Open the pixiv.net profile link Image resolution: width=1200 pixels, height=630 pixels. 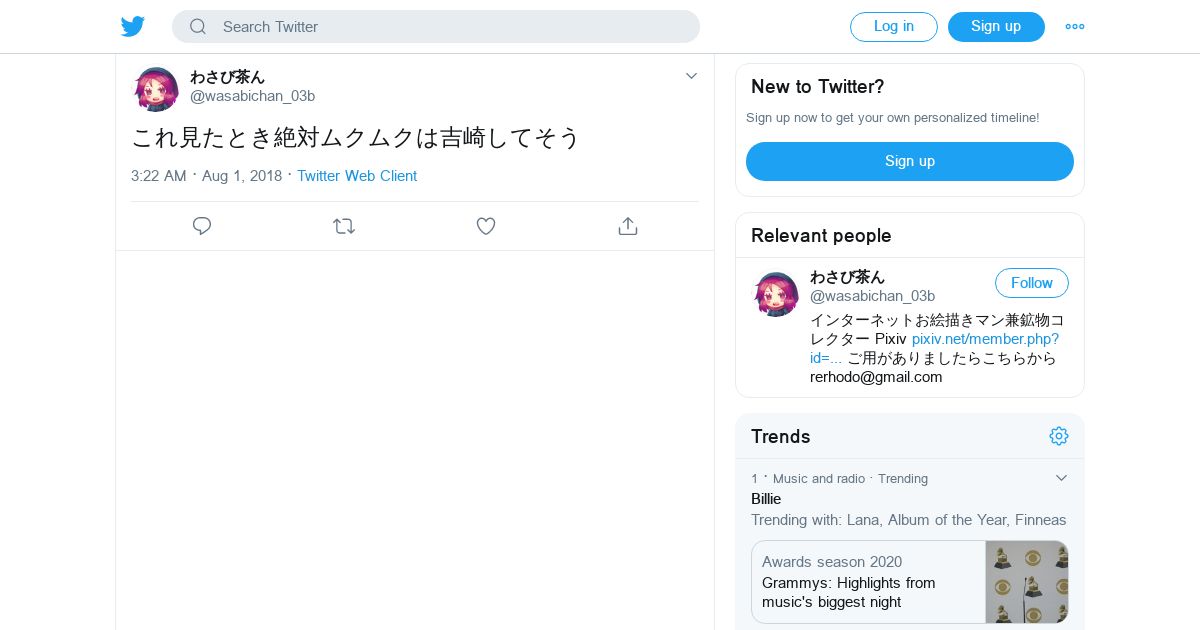(x=985, y=339)
